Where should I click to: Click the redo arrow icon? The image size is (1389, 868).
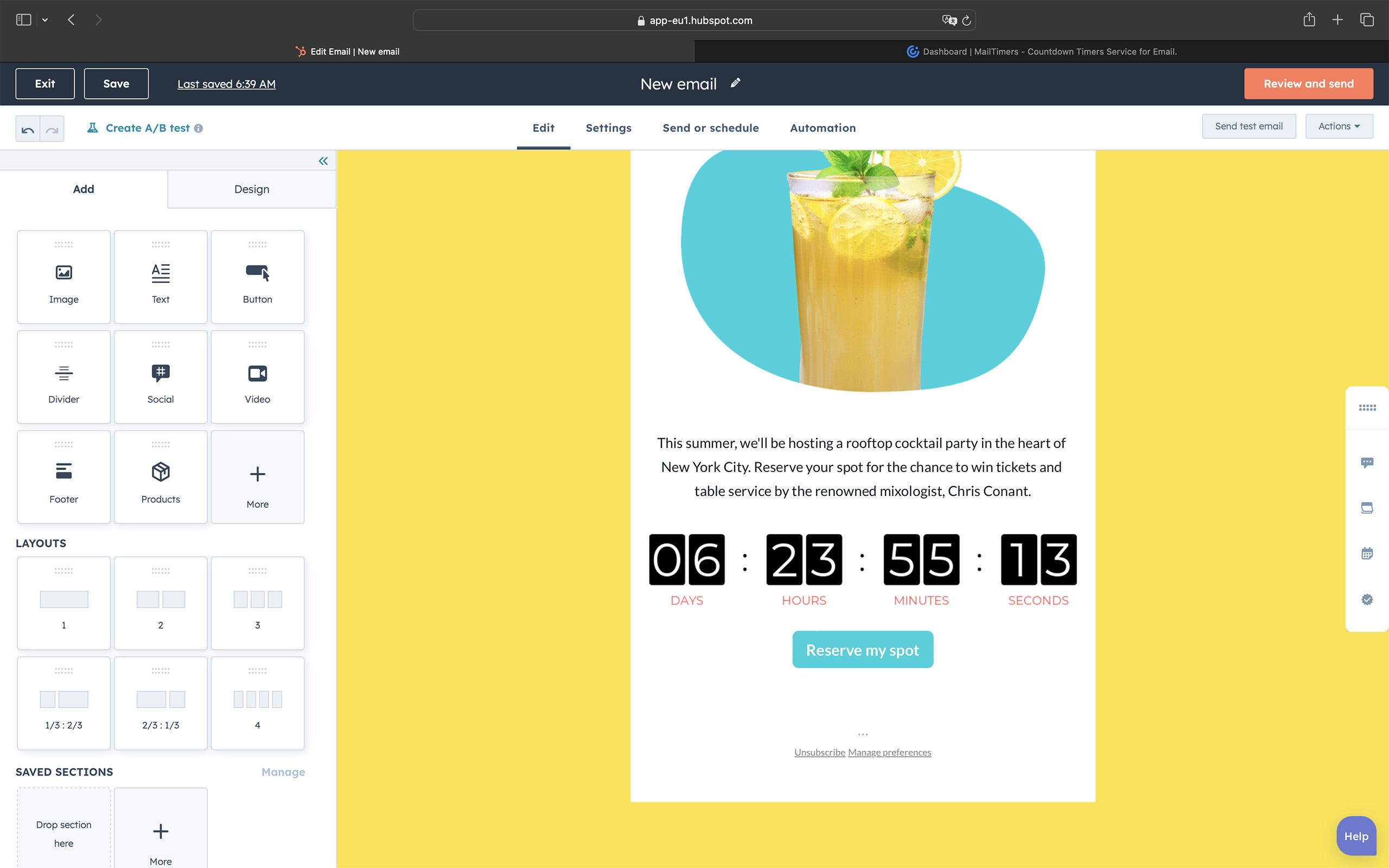[x=52, y=129]
